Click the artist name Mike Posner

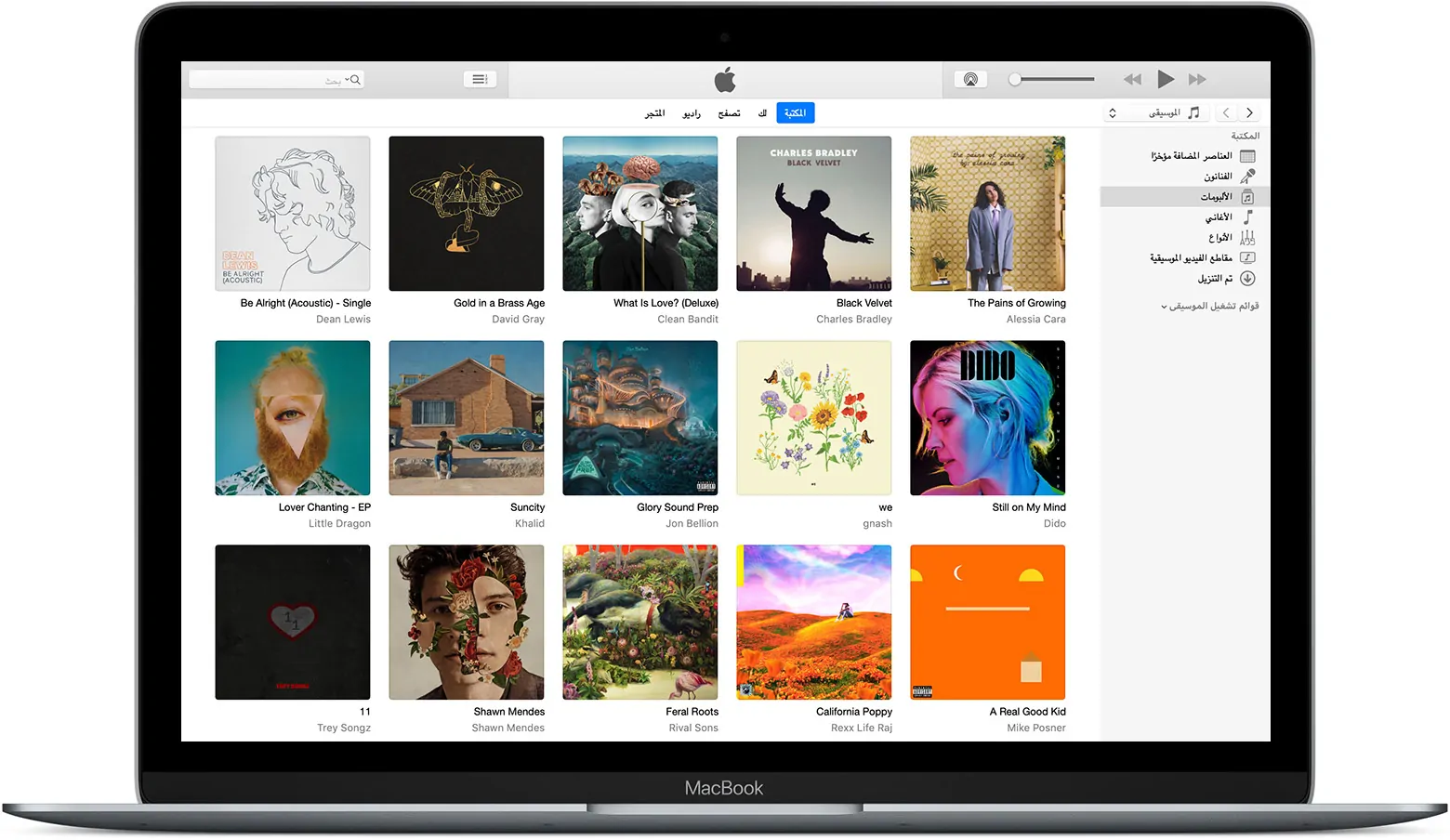tap(1036, 728)
